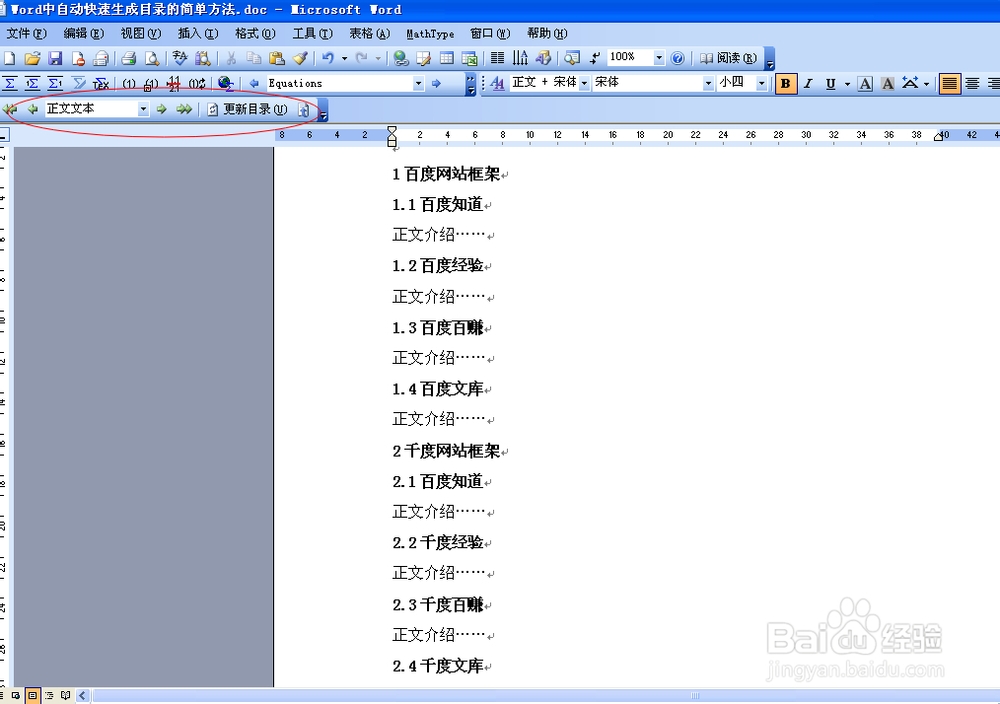The height and width of the screenshot is (704, 1000).
Task: Promote to Heading 1 double arrow
Action: (10, 109)
